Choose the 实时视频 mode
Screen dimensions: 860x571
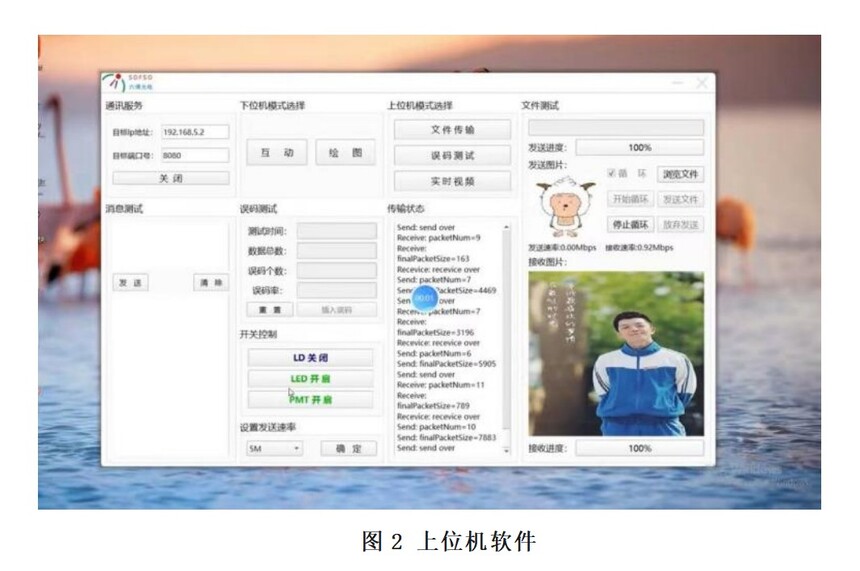click(x=452, y=181)
